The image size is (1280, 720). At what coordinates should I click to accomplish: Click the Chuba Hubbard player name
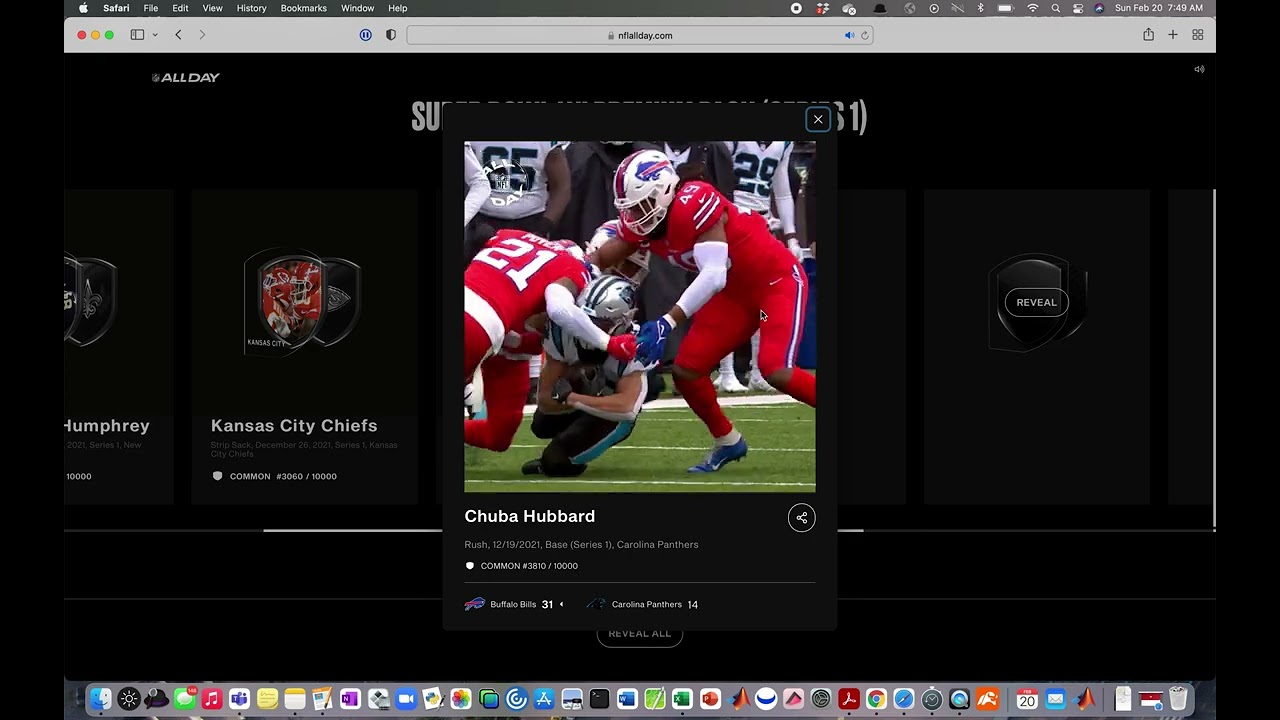529,516
